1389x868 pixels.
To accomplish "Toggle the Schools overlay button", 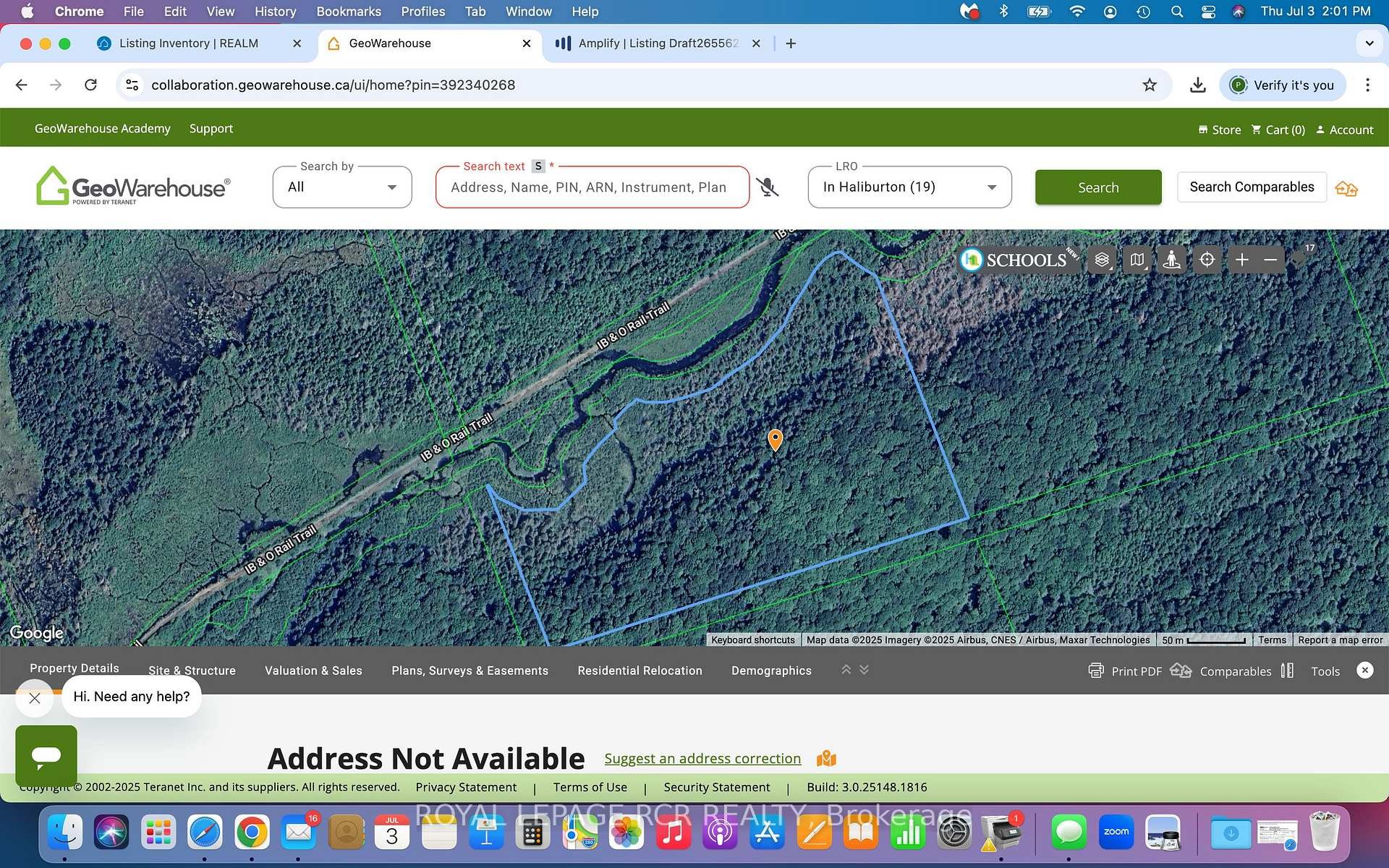I will coord(1016,260).
